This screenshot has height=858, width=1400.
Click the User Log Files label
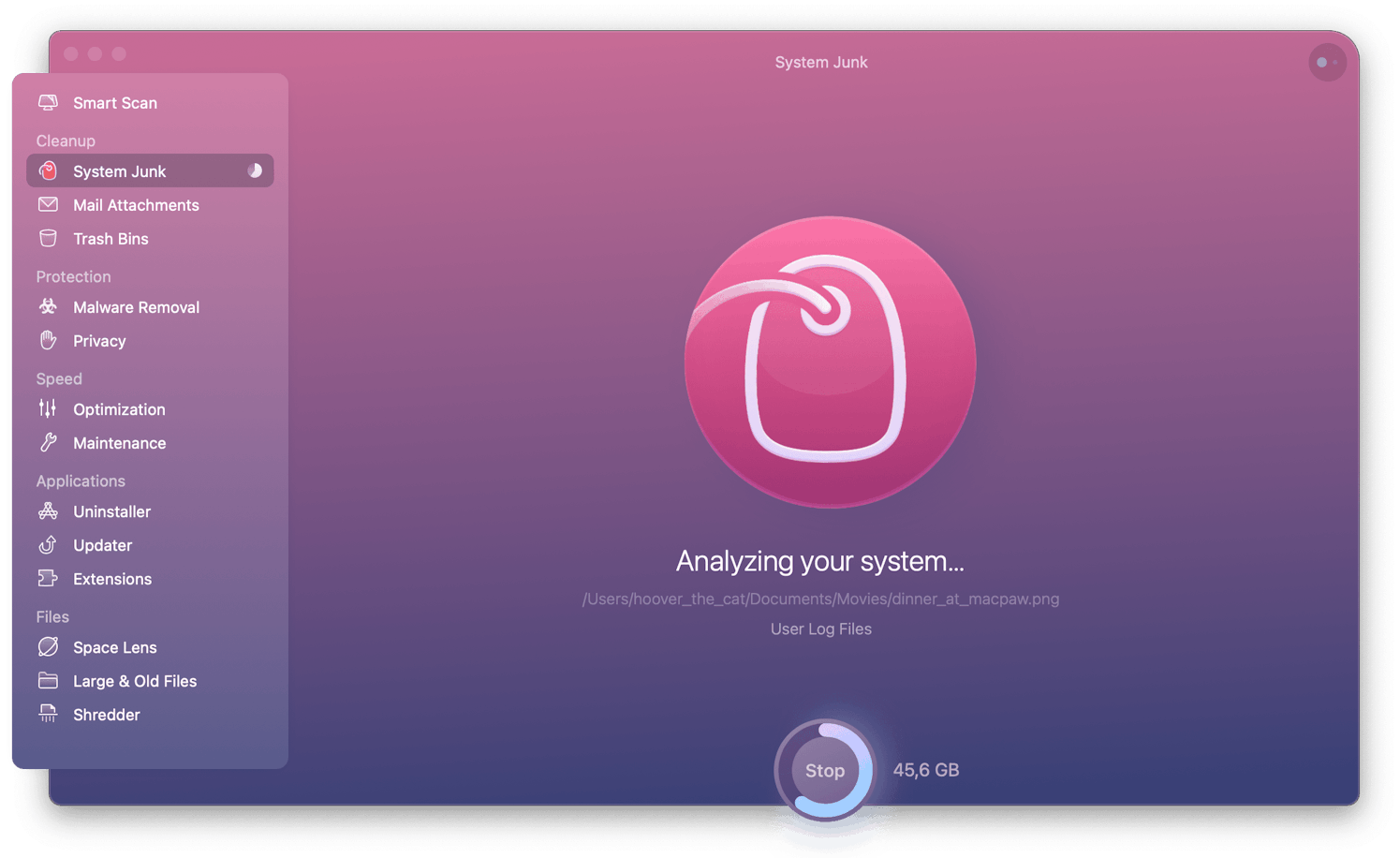point(820,629)
